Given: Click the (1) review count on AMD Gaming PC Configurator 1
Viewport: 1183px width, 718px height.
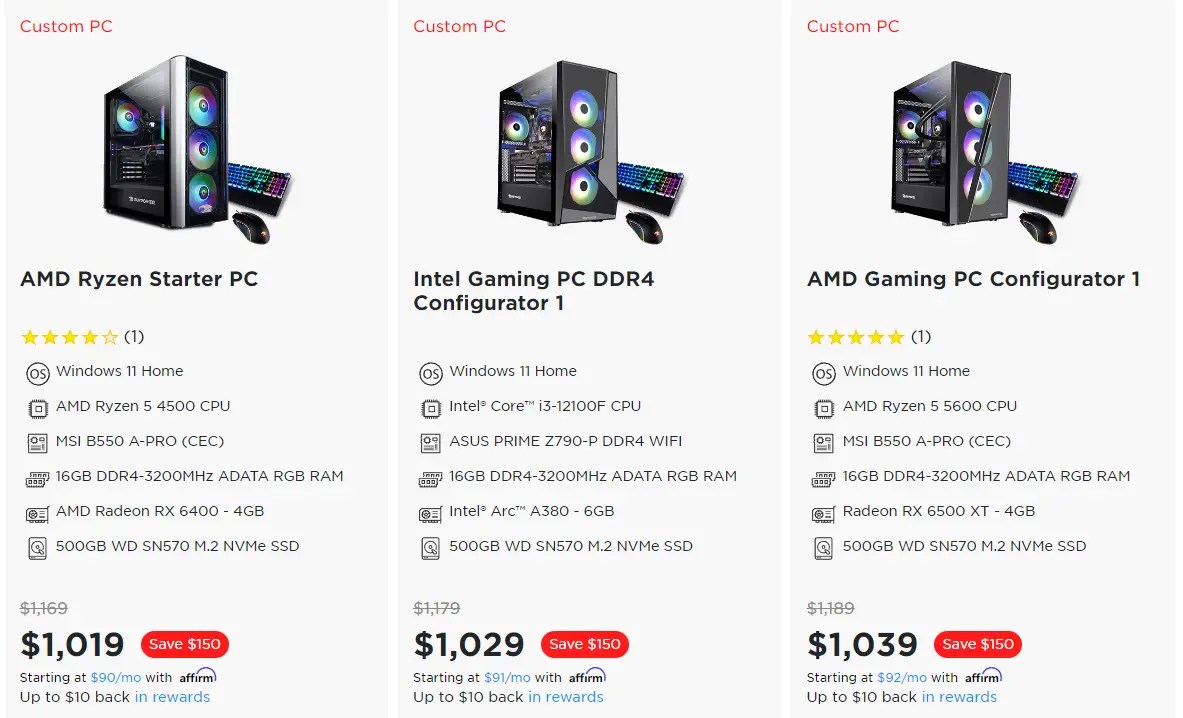Looking at the screenshot, I should click(x=920, y=337).
